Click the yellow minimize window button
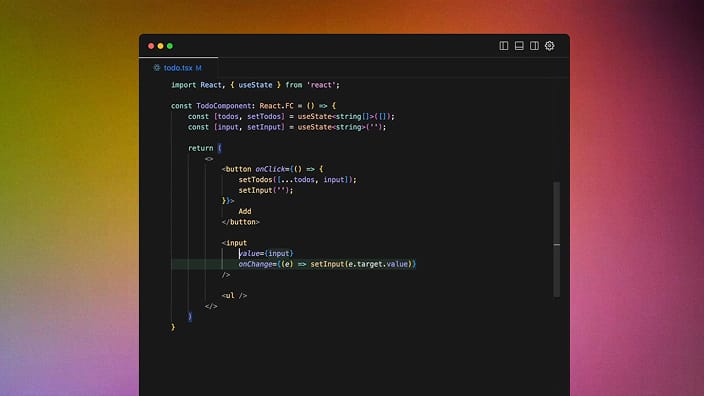704x396 pixels. point(160,46)
